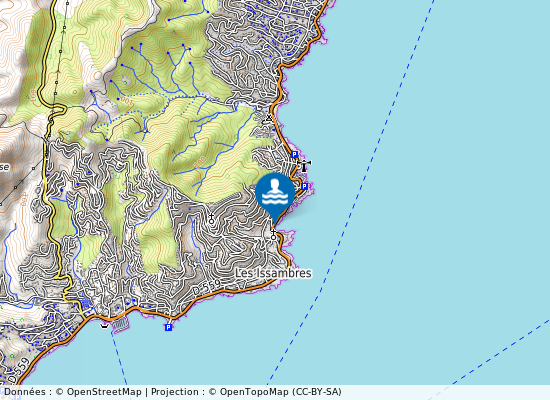Click the black lighthouse symbol on the coast

coord(304,166)
